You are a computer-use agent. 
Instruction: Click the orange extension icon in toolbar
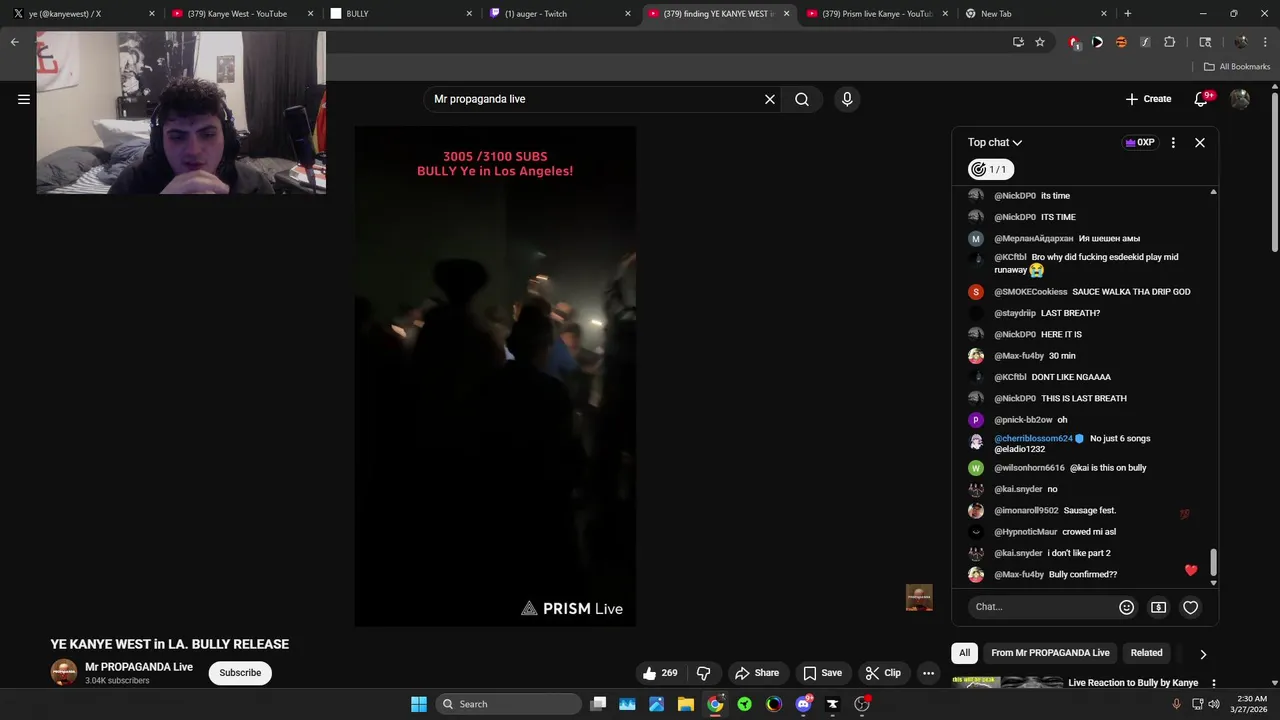(1121, 42)
